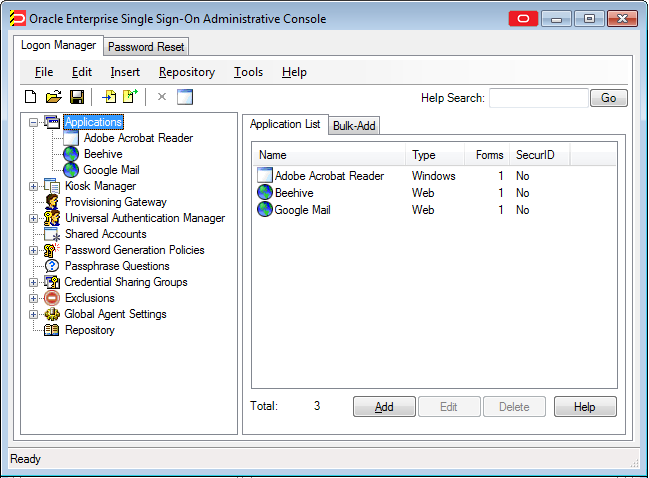The image size is (649, 478).
Task: Click the window-shaped toolbar icon
Action: click(185, 97)
